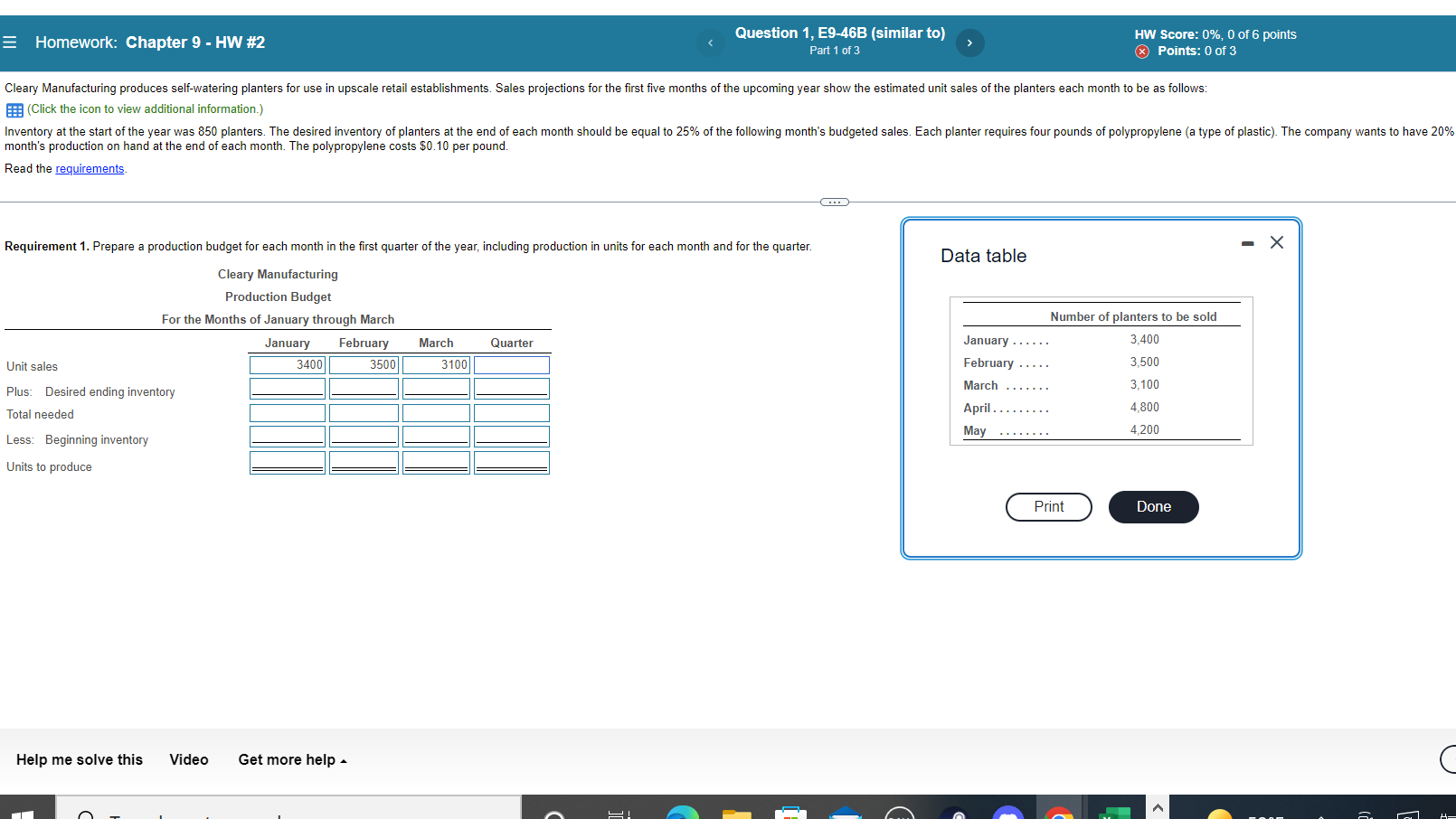Click the 4,200 May value
Image resolution: width=1456 pixels, height=819 pixels.
click(1144, 430)
